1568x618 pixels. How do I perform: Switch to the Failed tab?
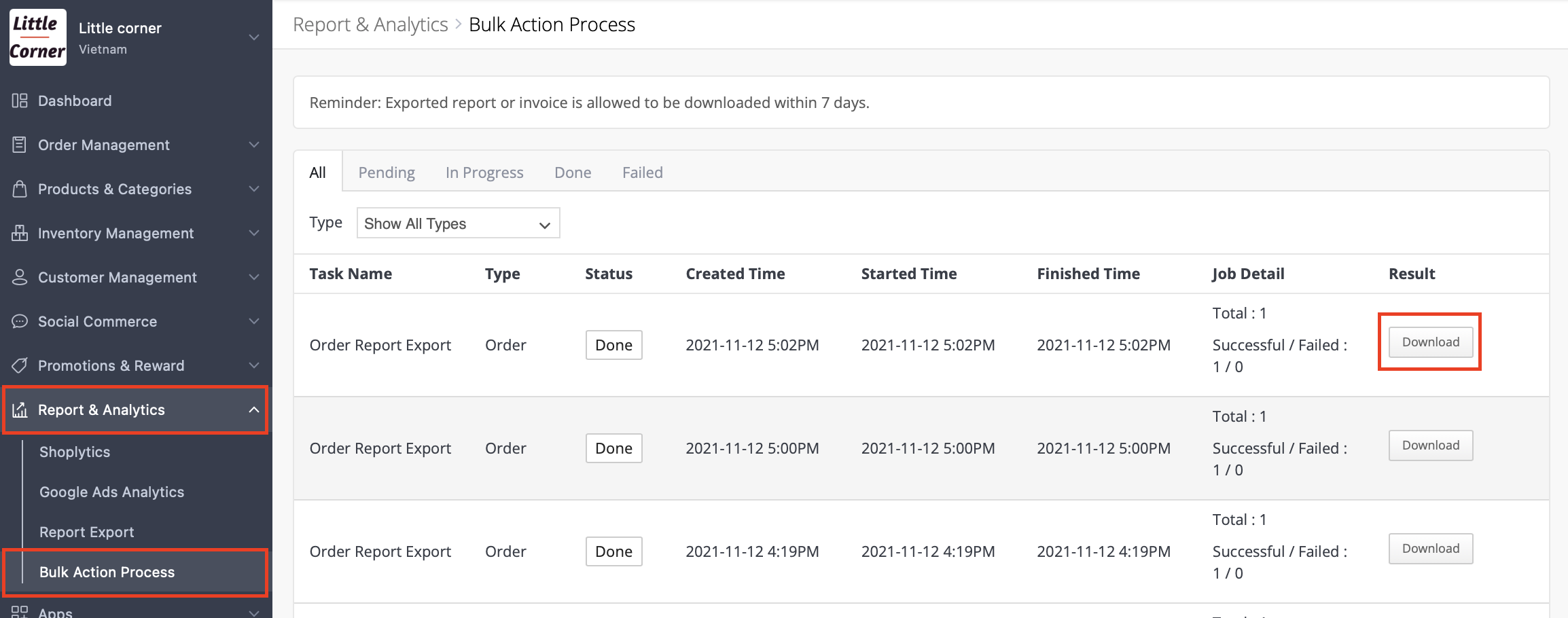pyautogui.click(x=643, y=172)
